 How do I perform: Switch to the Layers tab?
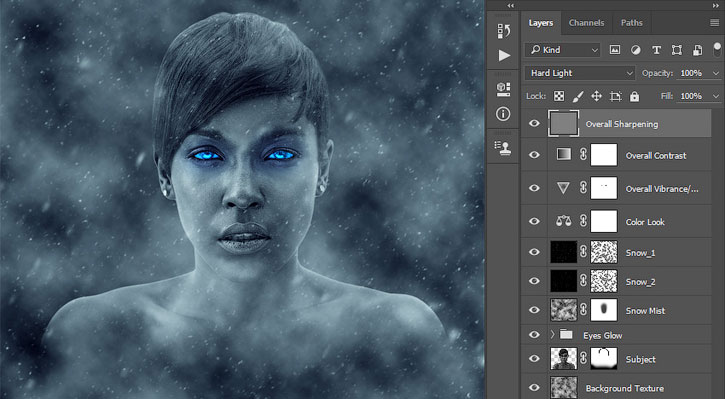[541, 23]
